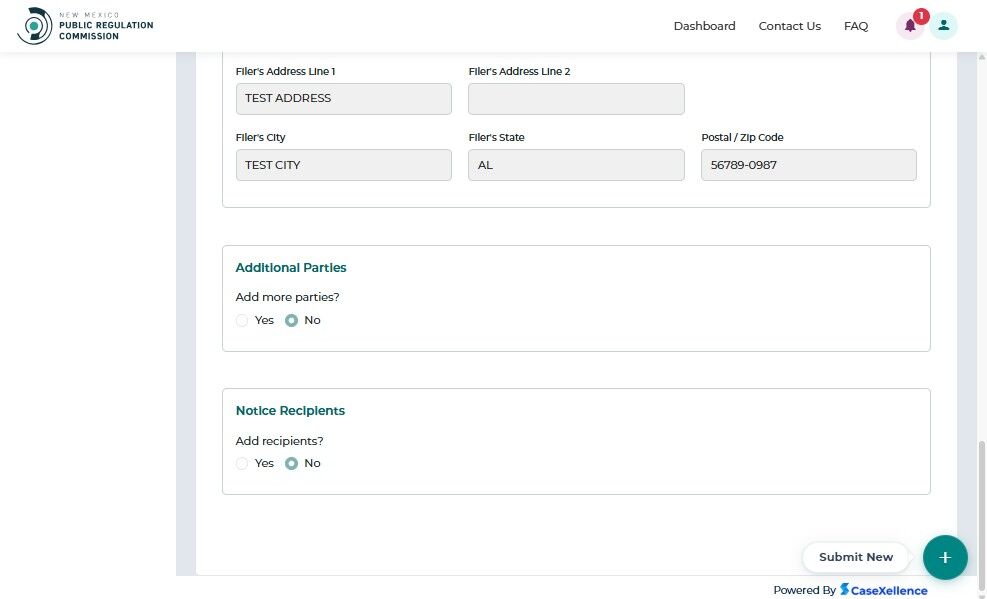
Task: Click the green plus floating button
Action: pyautogui.click(x=945, y=557)
